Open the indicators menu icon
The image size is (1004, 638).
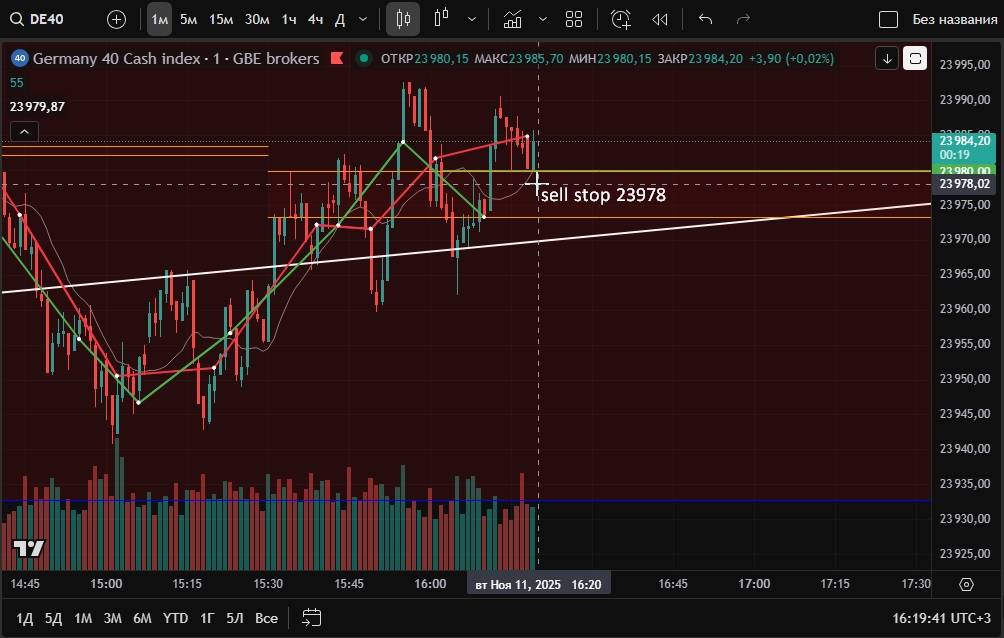click(512, 19)
